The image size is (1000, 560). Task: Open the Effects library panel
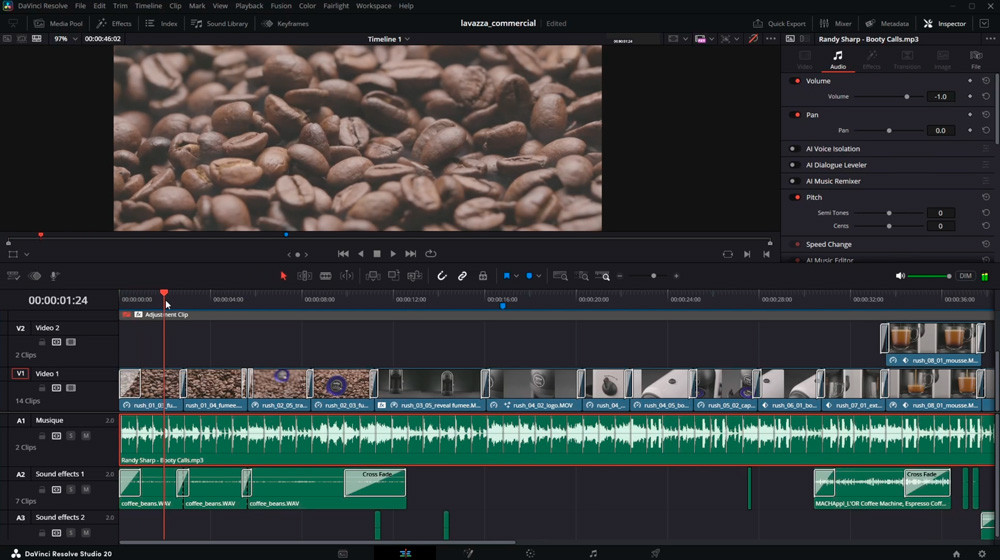pos(114,24)
